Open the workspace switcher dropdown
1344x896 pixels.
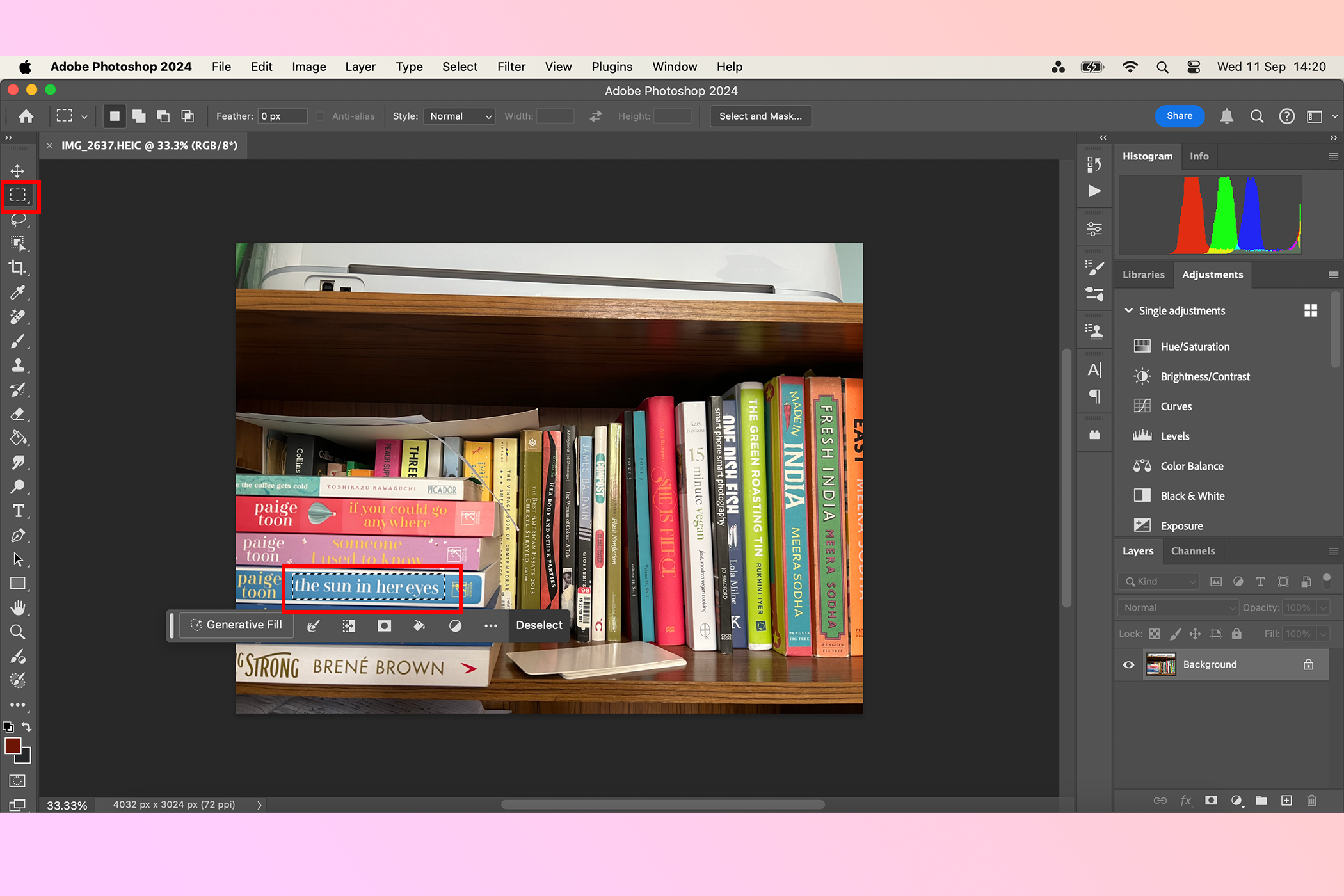point(1322,116)
